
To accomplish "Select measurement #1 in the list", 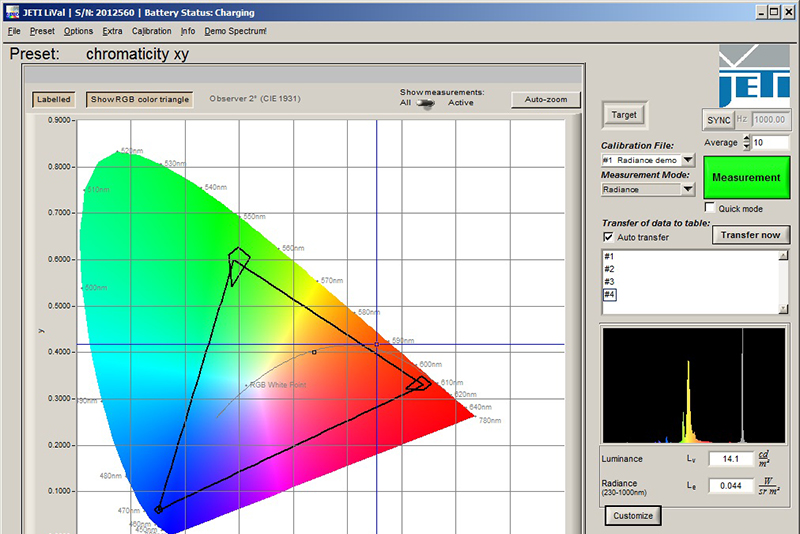I will (x=609, y=257).
